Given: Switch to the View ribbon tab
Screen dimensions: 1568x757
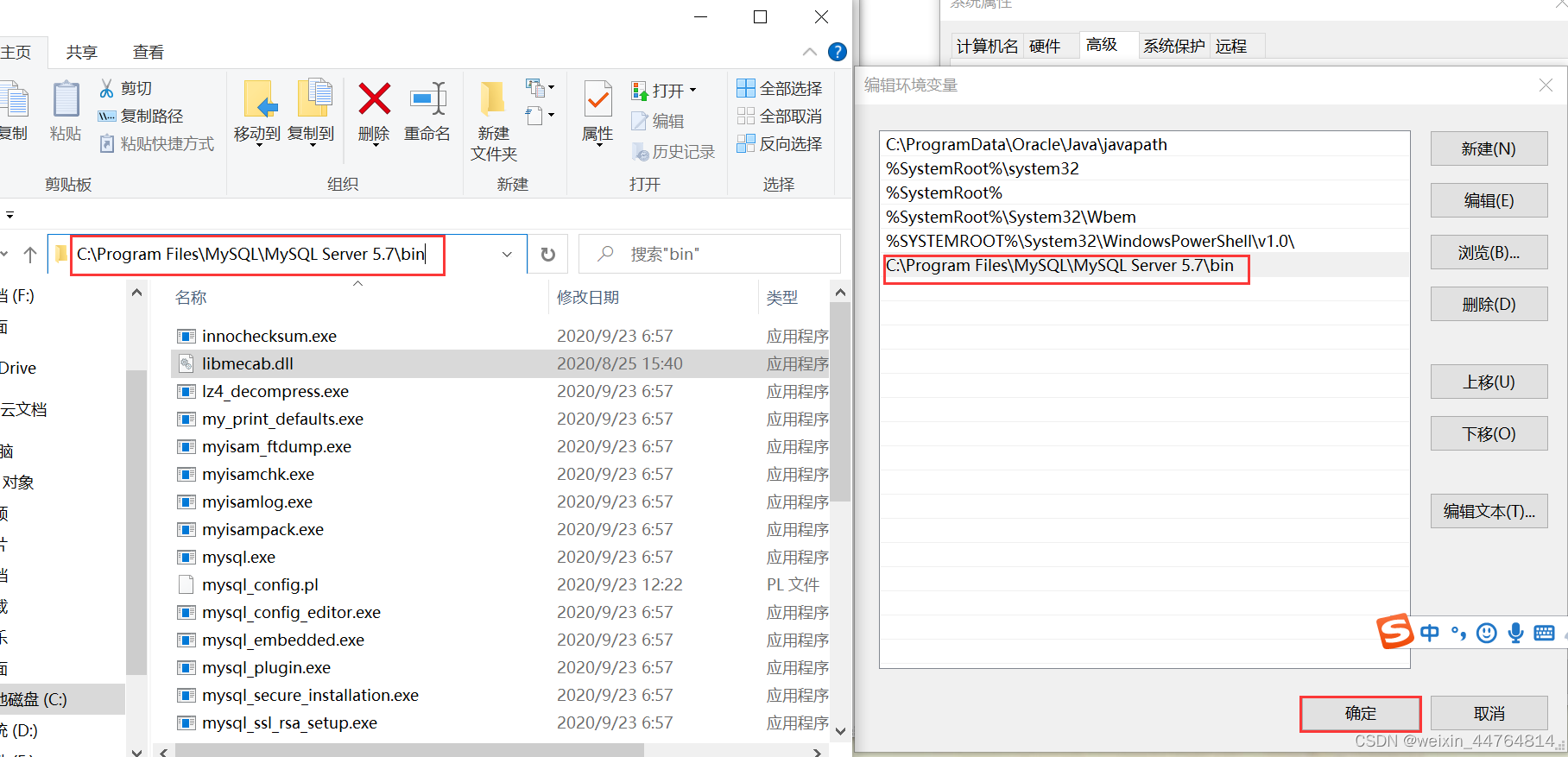Looking at the screenshot, I should (149, 53).
